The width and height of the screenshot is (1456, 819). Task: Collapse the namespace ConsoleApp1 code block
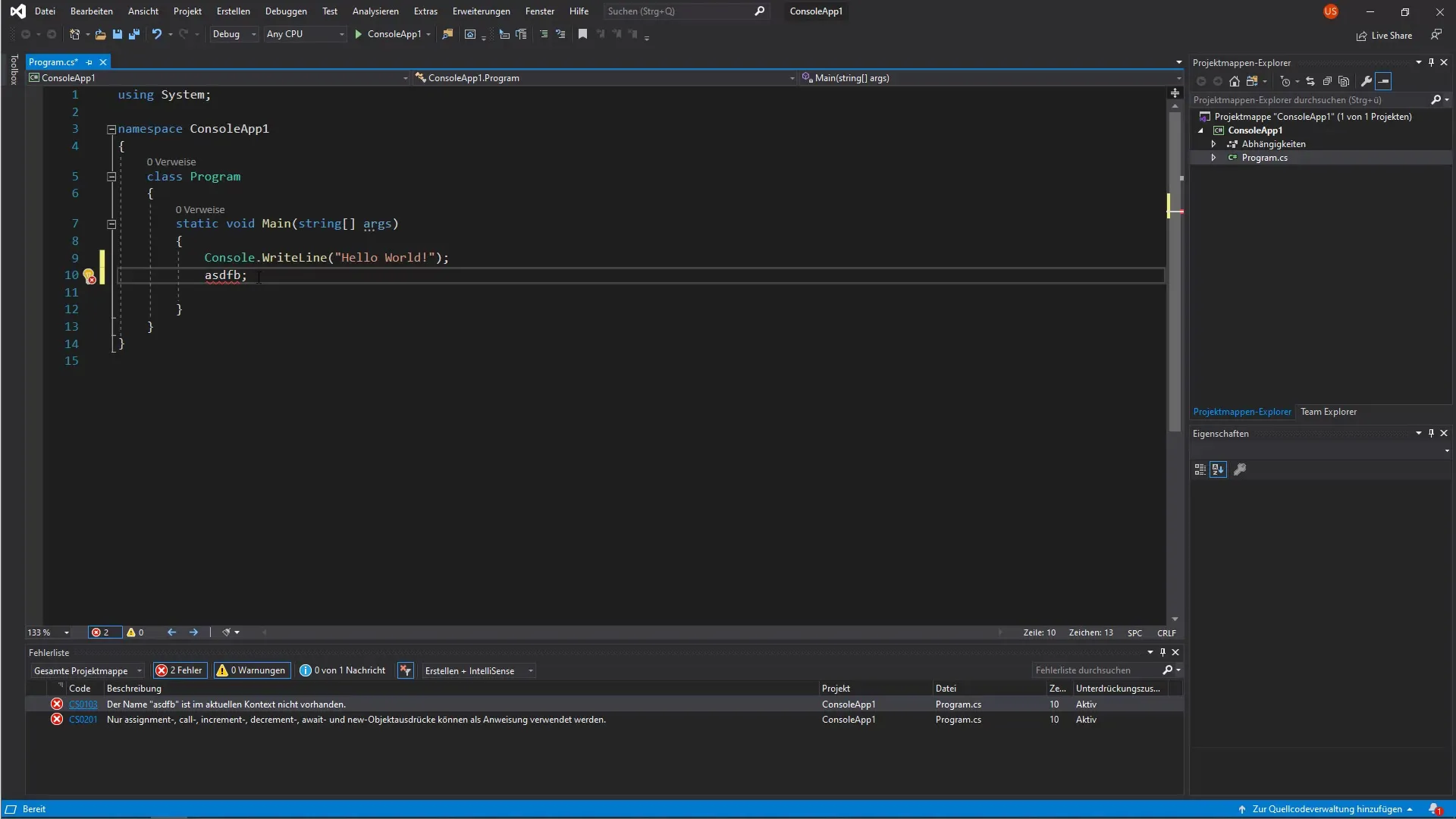click(x=111, y=129)
